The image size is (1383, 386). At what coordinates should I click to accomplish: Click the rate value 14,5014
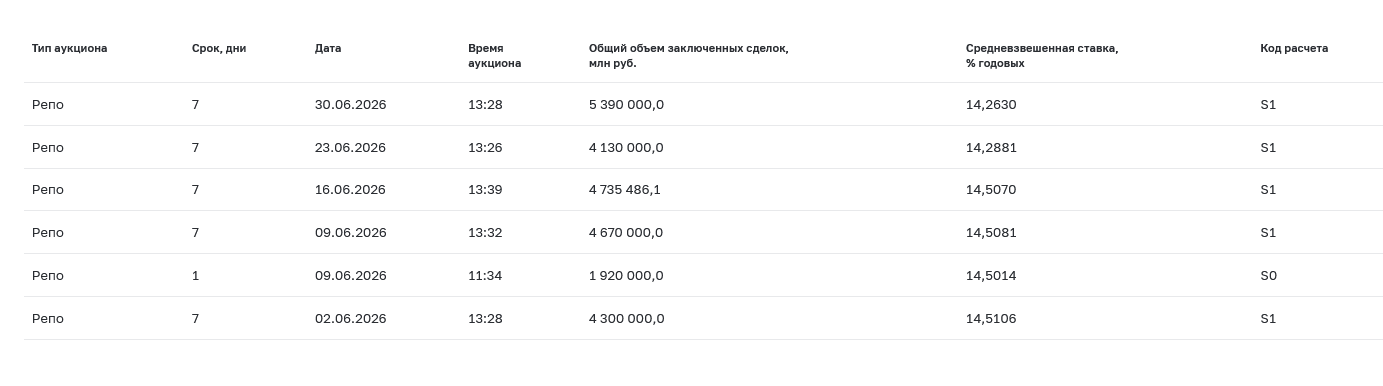(991, 275)
